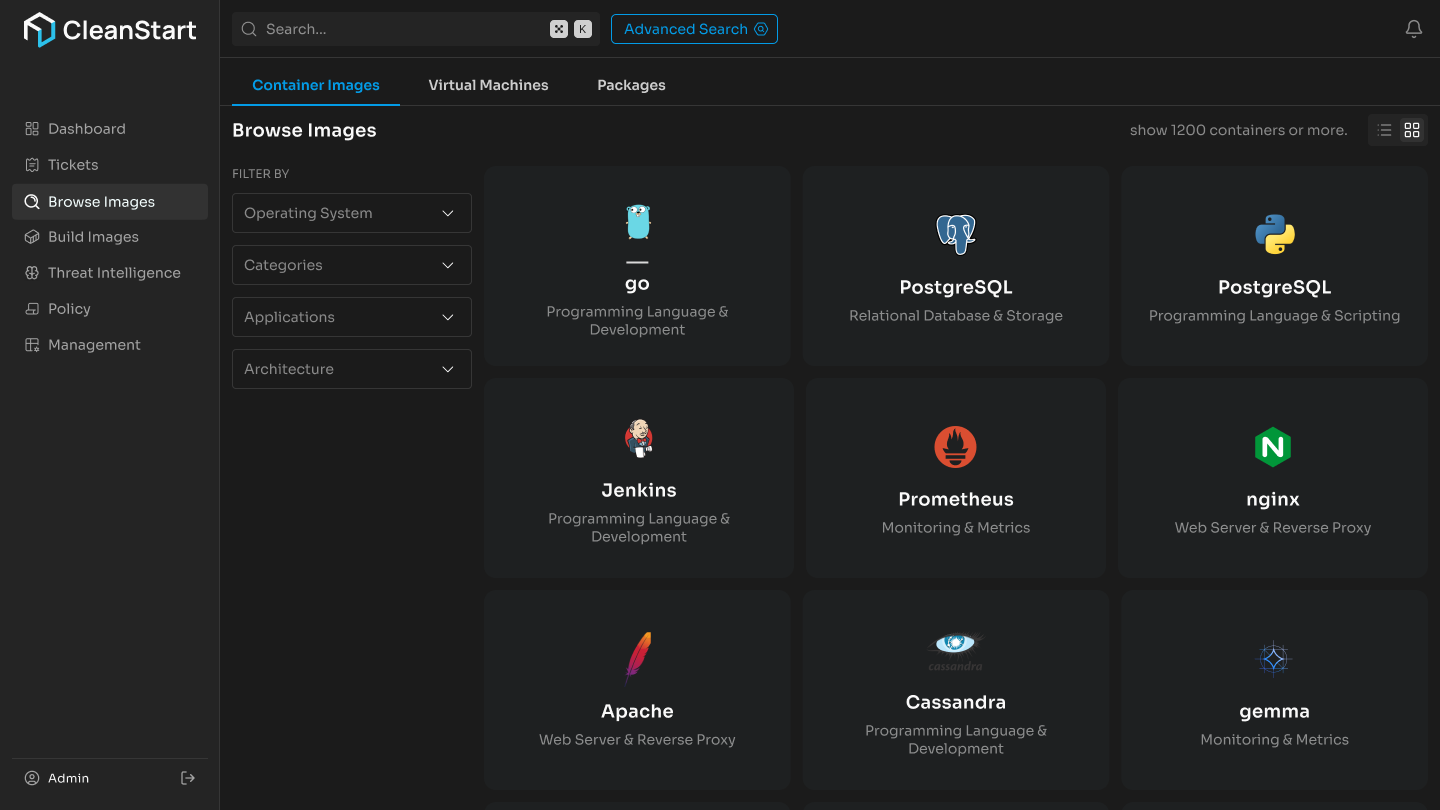Open Dashboard in the sidebar
Viewport: 1440px width, 810px height.
[110, 129]
